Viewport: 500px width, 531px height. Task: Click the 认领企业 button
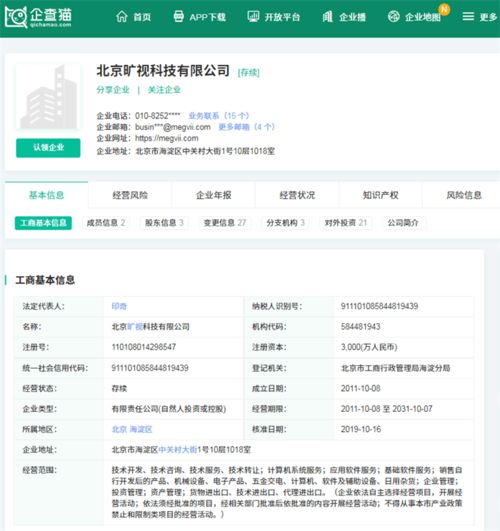[48, 148]
